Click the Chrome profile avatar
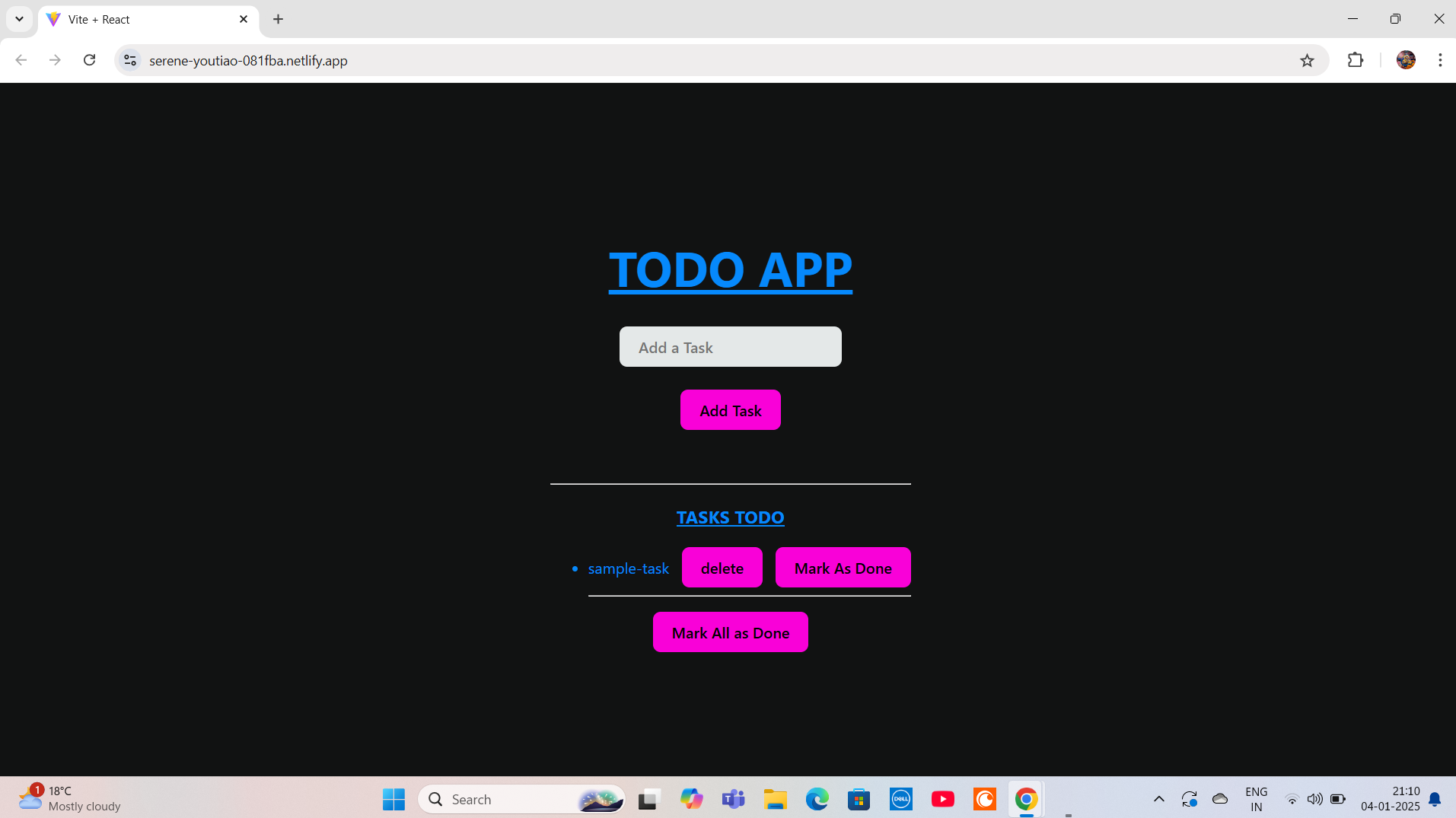 (x=1405, y=60)
